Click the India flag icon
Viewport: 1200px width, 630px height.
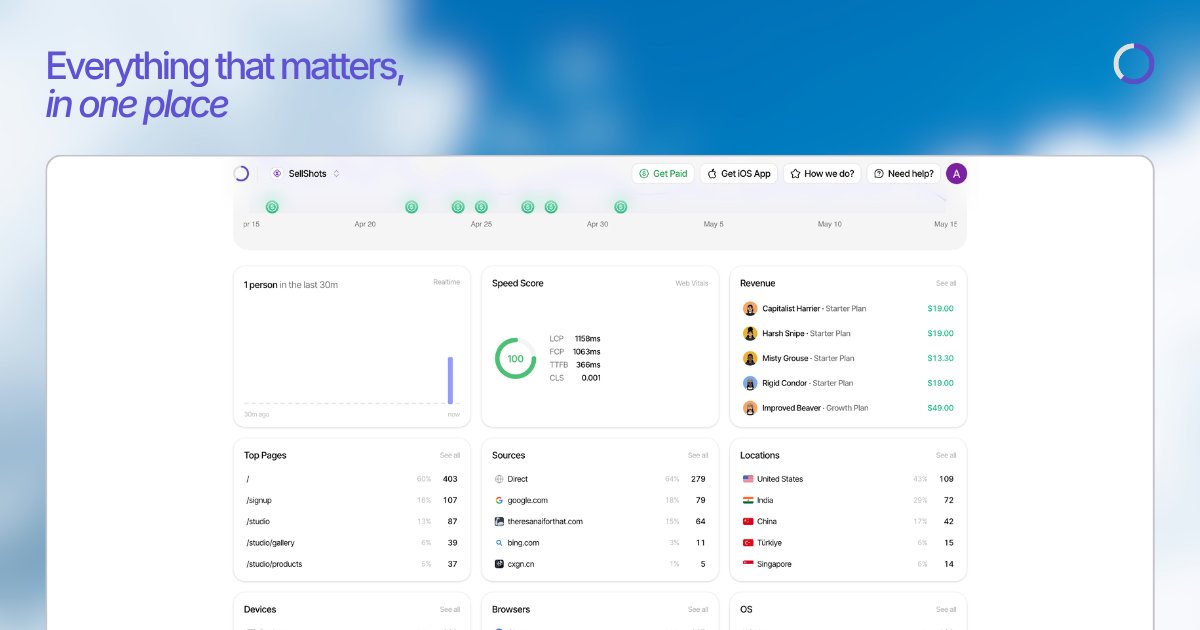[748, 500]
